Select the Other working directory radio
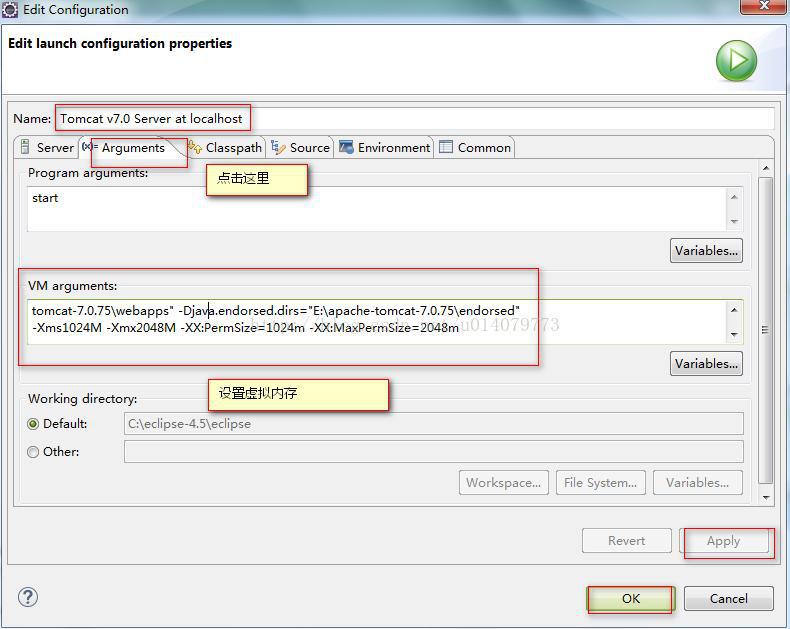790x629 pixels. point(33,452)
